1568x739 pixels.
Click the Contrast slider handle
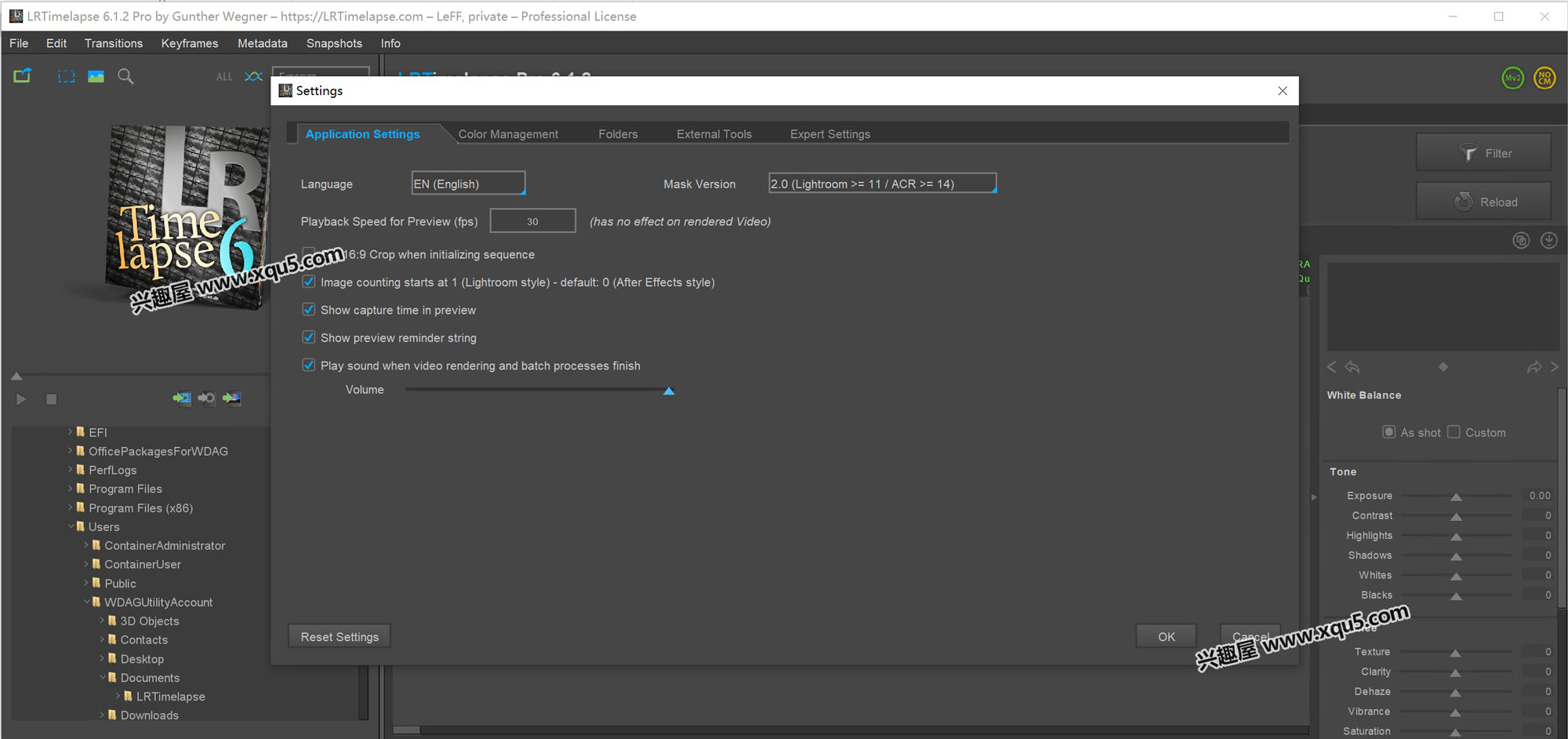click(x=1456, y=516)
